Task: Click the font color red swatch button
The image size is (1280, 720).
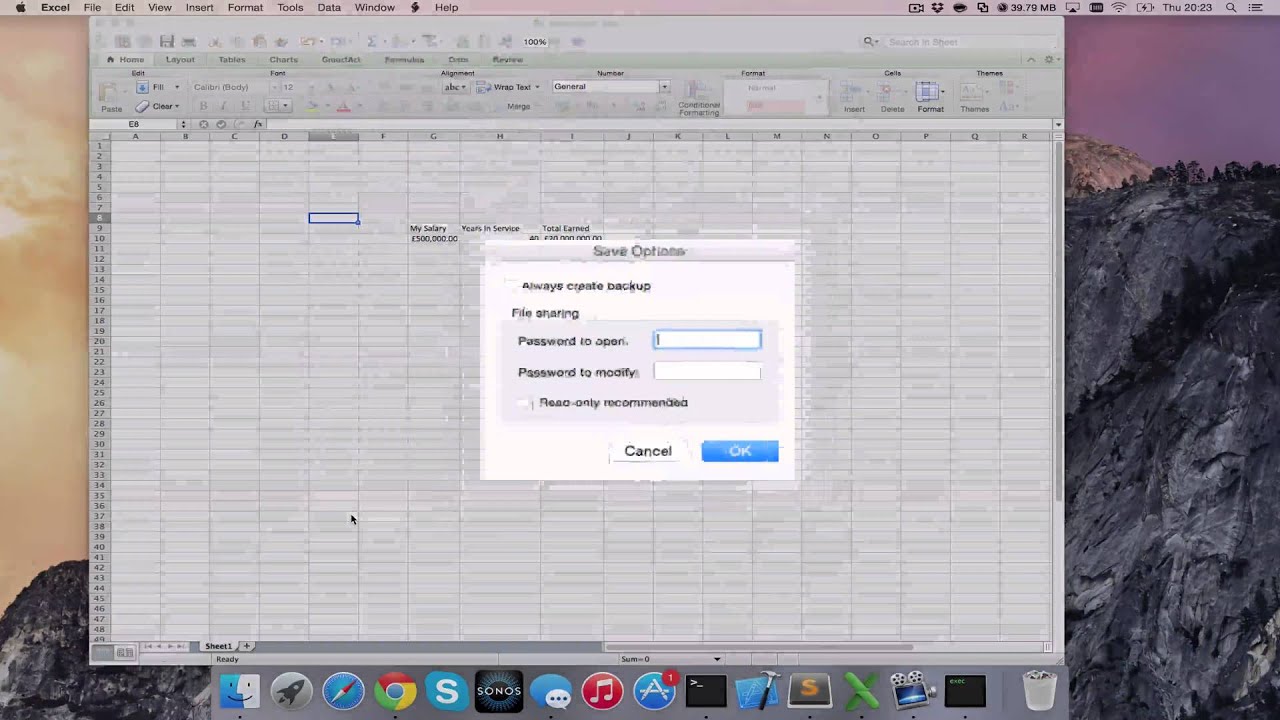Action: point(343,106)
